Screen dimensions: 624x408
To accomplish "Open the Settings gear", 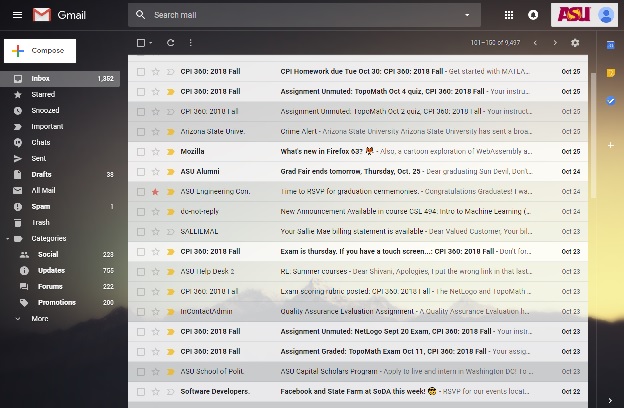I will tap(575, 43).
